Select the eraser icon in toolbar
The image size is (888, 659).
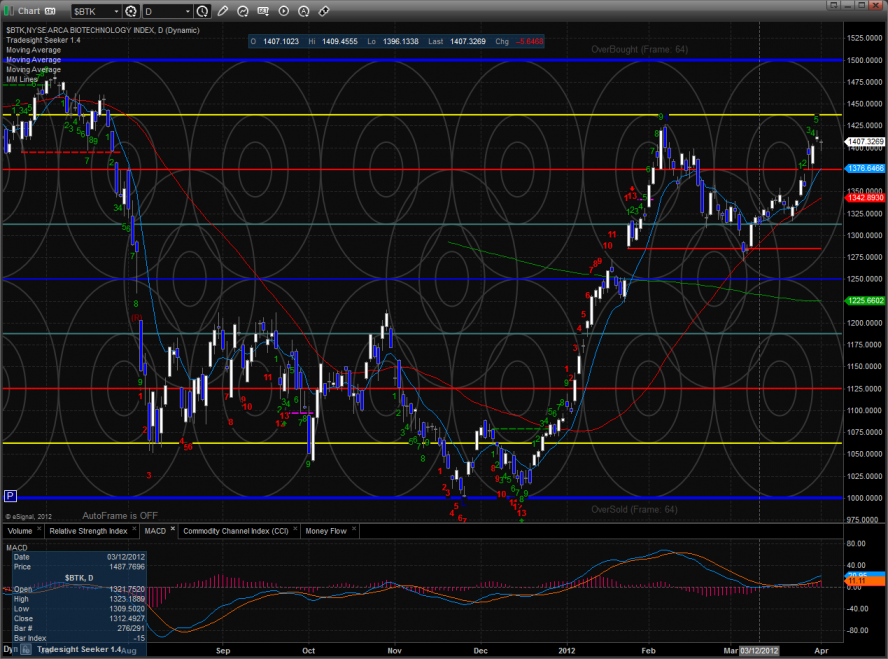[323, 11]
